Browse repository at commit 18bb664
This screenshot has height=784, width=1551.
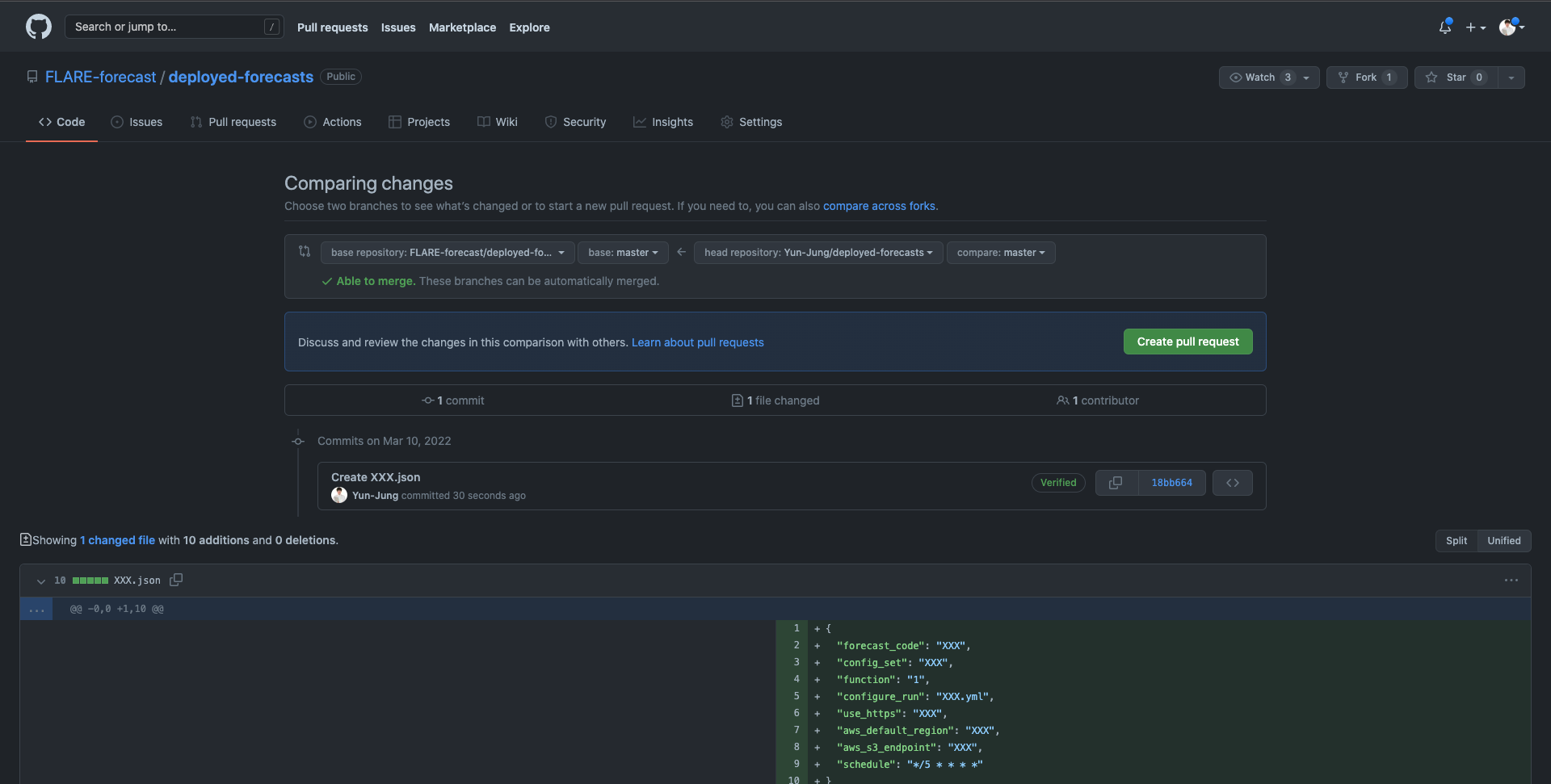(x=1233, y=483)
